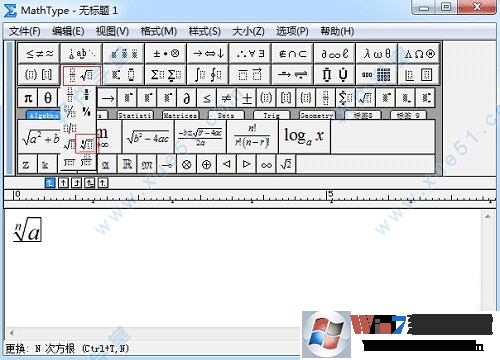Open the arrow symbols palette

coord(208,53)
